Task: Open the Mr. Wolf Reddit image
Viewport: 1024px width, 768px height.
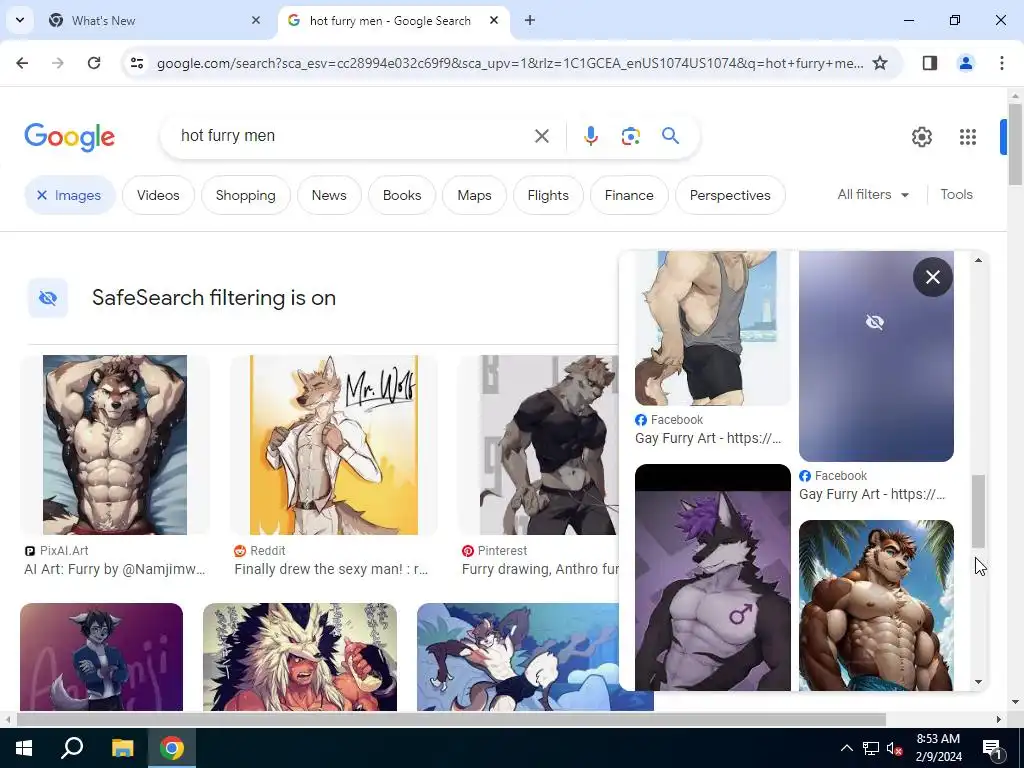Action: (x=334, y=445)
